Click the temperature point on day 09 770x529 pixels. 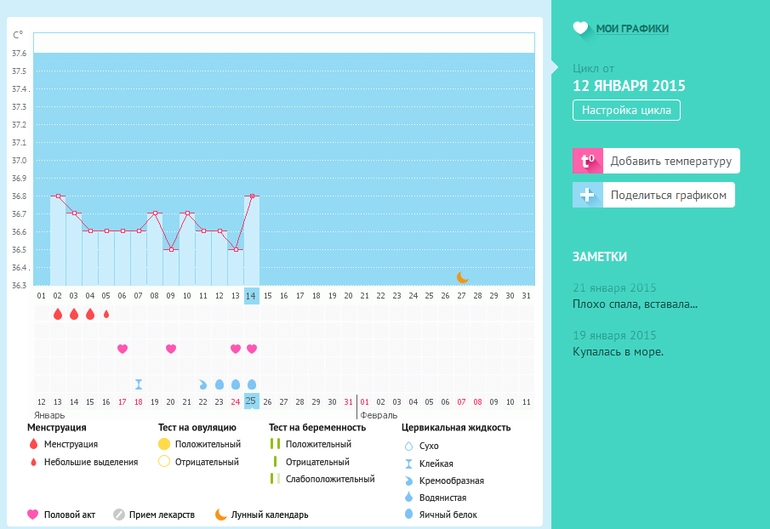coord(170,249)
